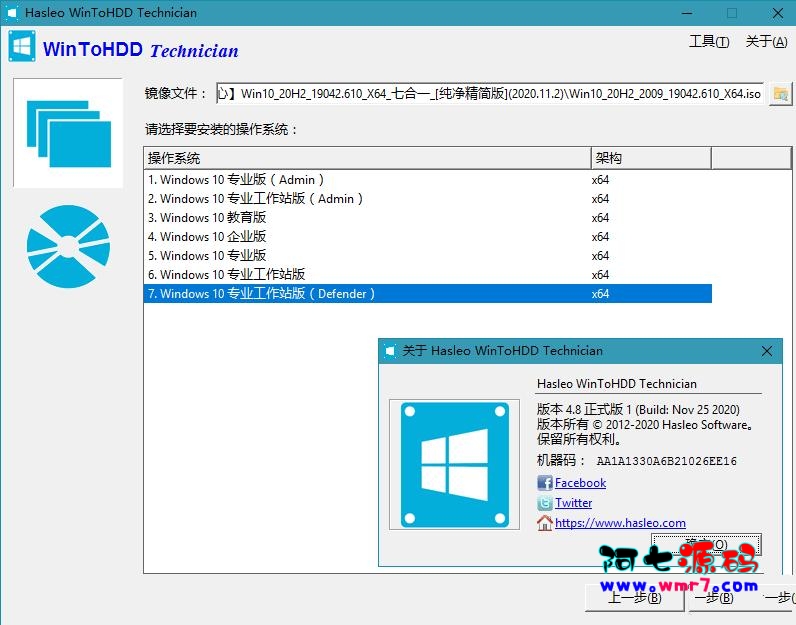
Task: Click the 确定(O) button in About dialog
Action: point(706,545)
